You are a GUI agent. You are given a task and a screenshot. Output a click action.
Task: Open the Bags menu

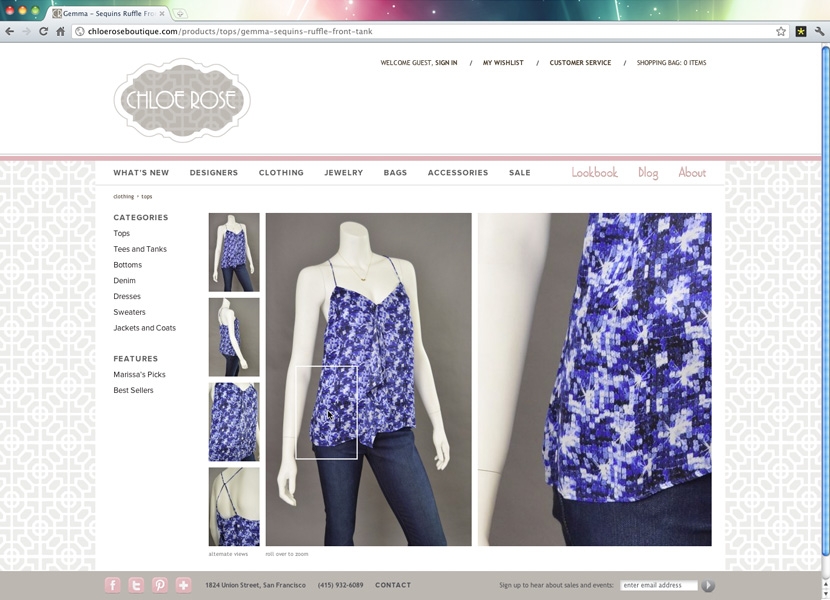[395, 173]
